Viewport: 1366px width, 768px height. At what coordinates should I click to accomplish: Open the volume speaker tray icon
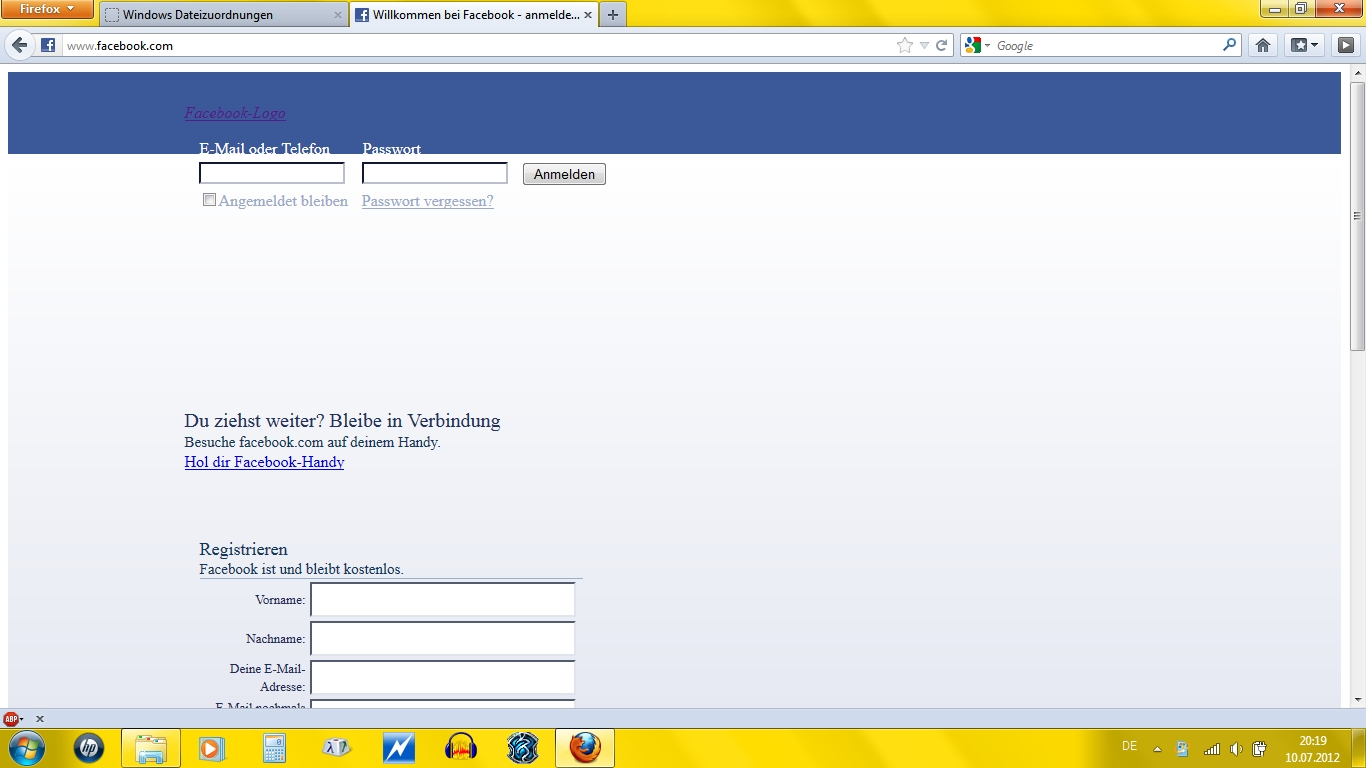coord(1236,748)
